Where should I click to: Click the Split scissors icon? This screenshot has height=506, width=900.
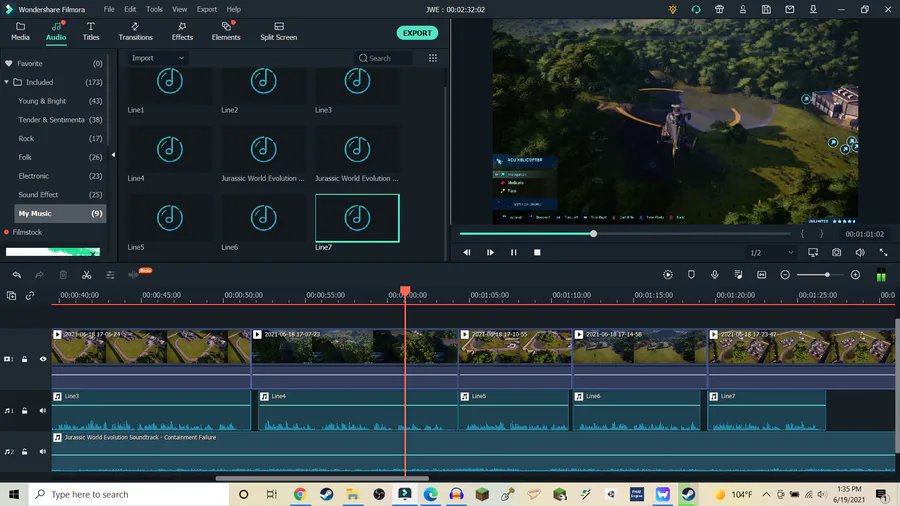point(87,275)
